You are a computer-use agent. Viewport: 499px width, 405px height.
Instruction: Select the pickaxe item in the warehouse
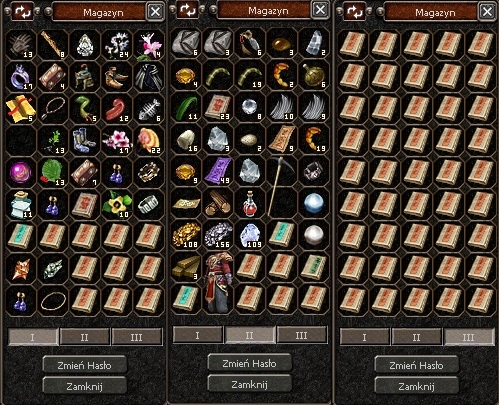coord(281,187)
